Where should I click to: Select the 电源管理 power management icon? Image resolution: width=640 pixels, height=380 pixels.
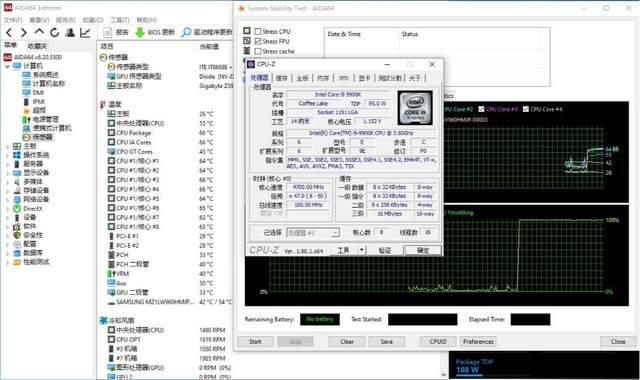(26, 120)
